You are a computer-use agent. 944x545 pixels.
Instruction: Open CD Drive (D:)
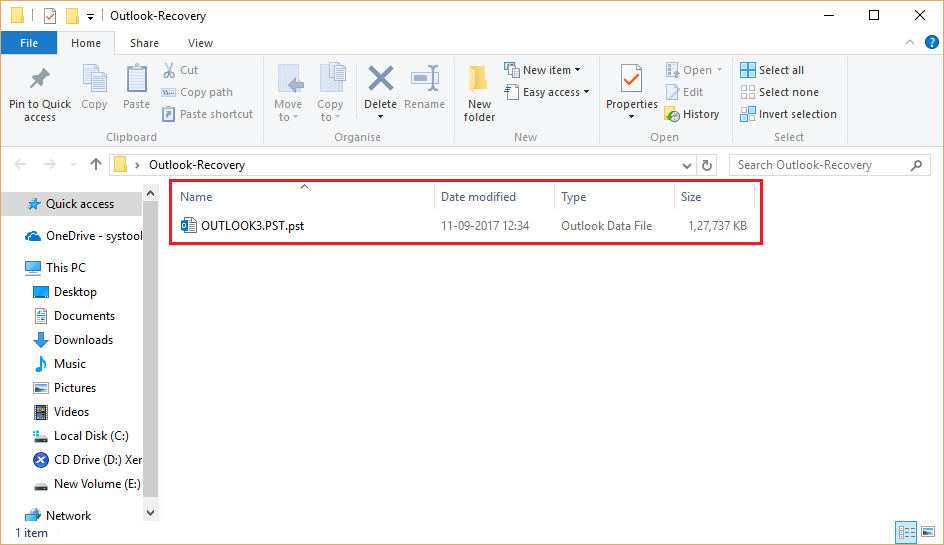tap(87, 460)
